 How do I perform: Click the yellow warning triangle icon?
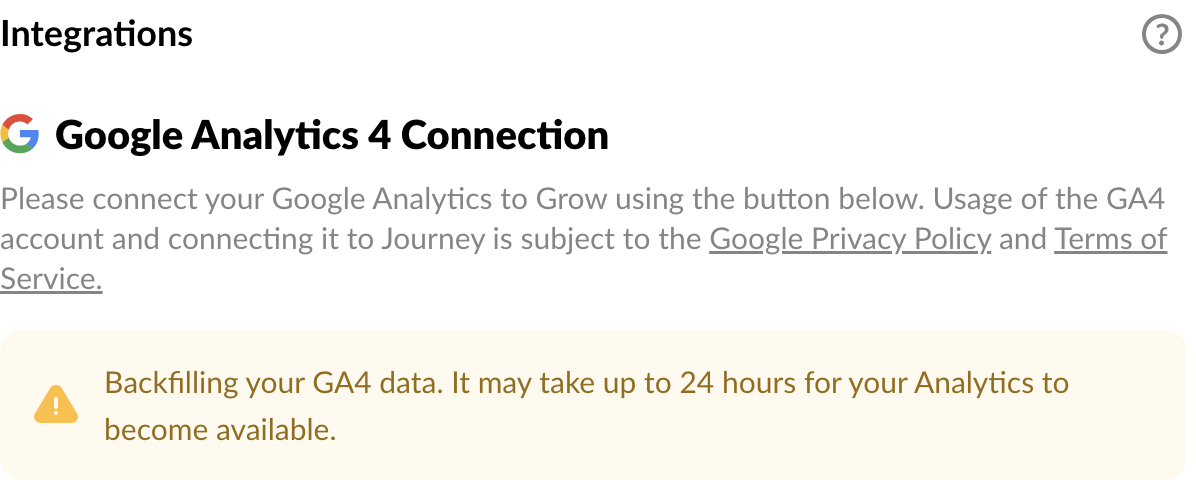[56, 405]
